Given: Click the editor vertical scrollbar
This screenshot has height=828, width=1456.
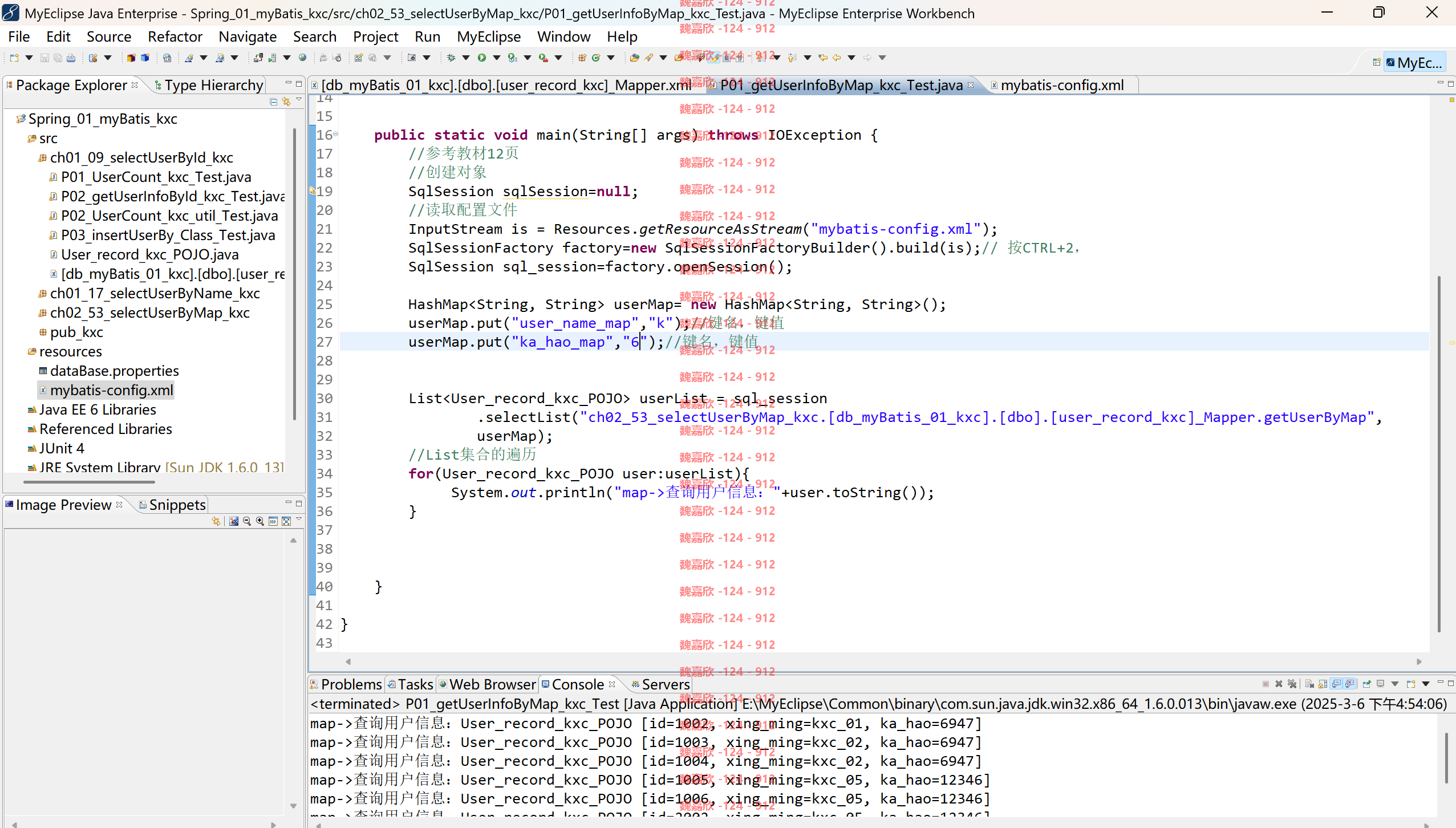Looking at the screenshot, I should (x=1439, y=453).
